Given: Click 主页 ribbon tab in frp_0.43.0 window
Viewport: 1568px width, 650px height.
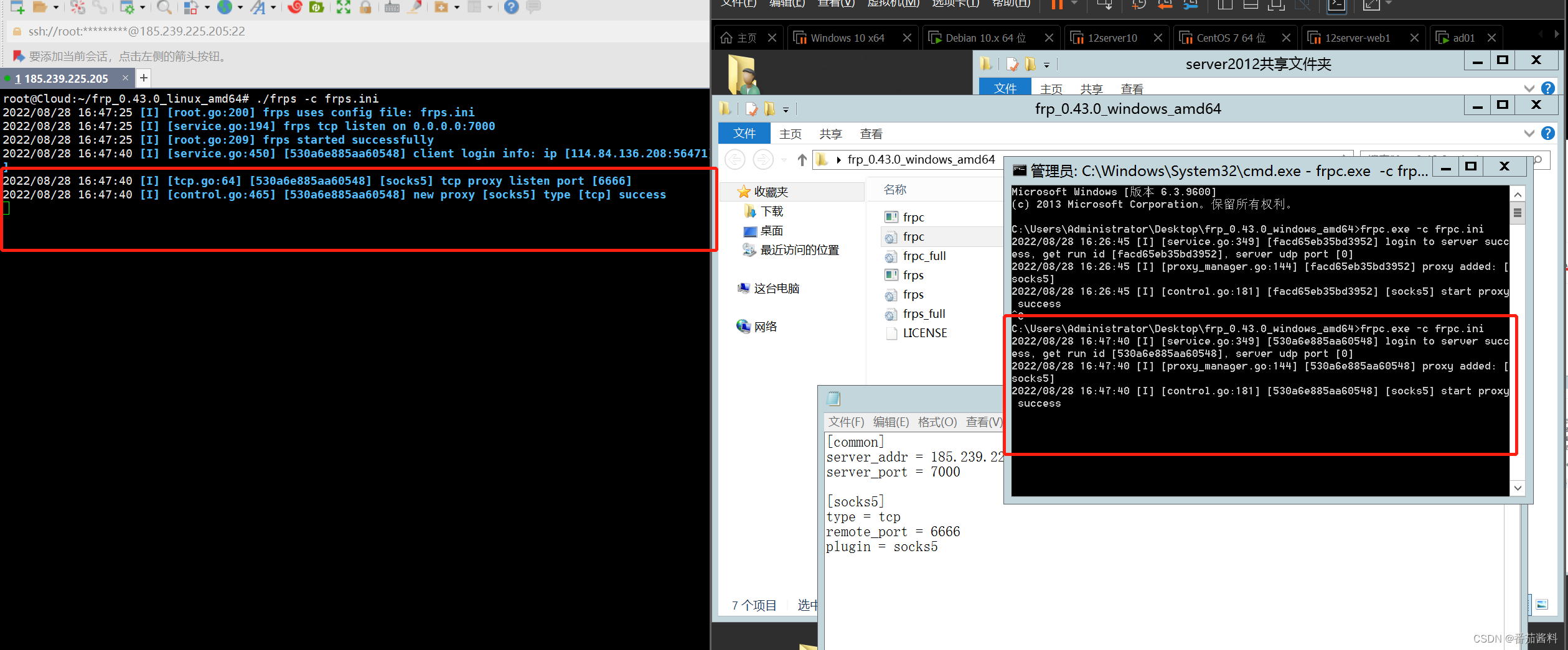Looking at the screenshot, I should pos(790,134).
